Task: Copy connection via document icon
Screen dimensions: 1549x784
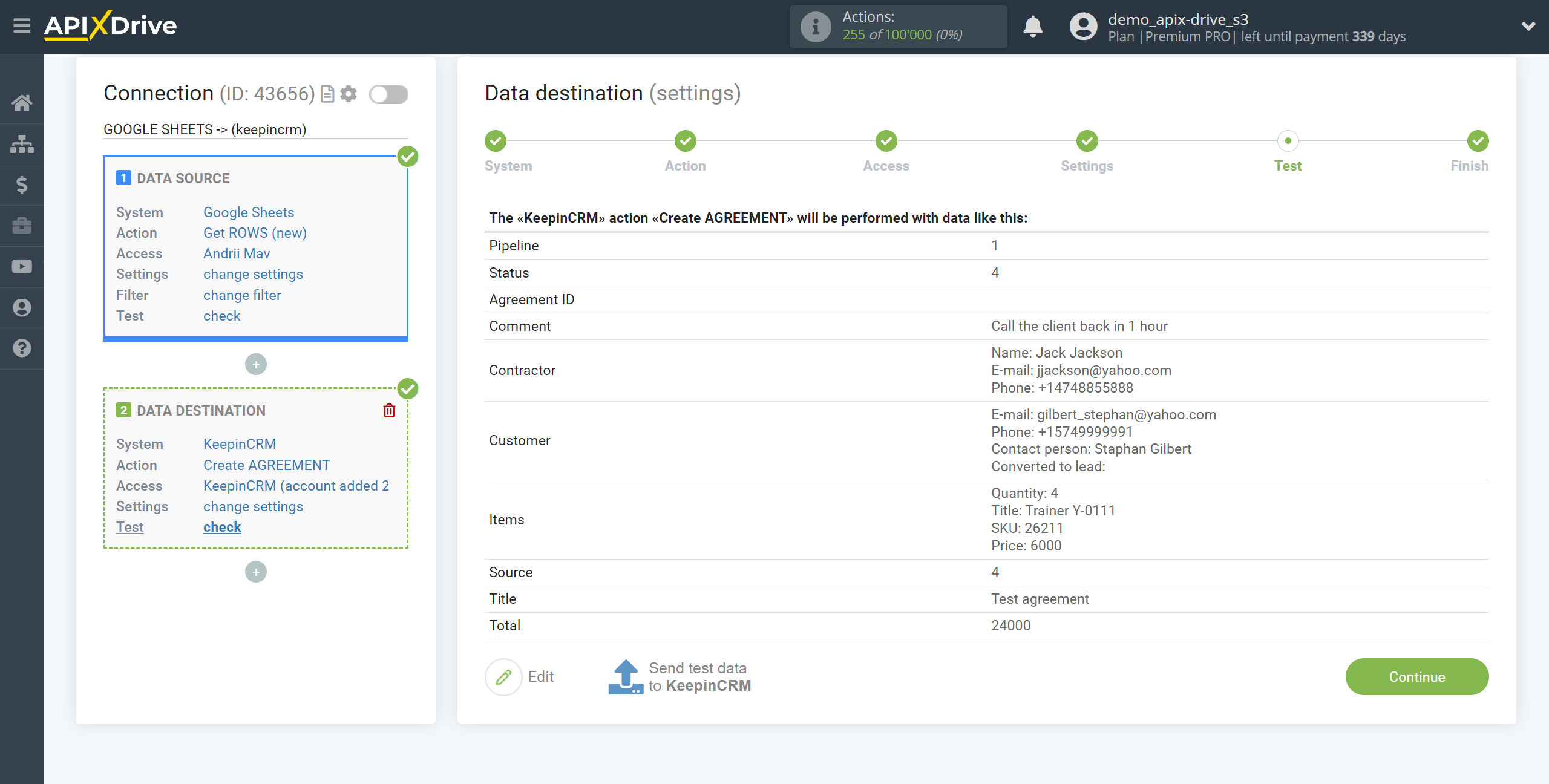Action: point(327,94)
